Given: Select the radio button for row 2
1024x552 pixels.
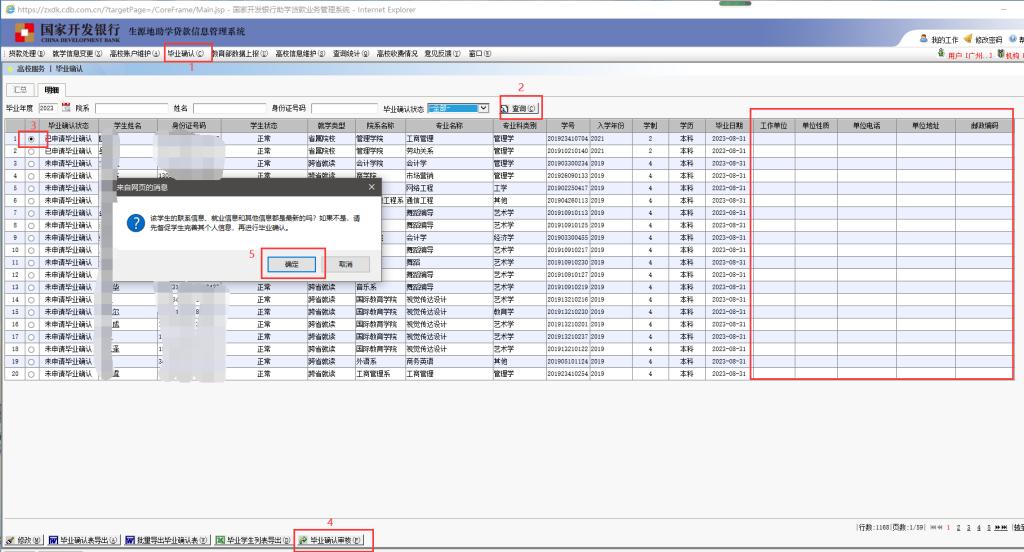Looking at the screenshot, I should coord(32,151).
